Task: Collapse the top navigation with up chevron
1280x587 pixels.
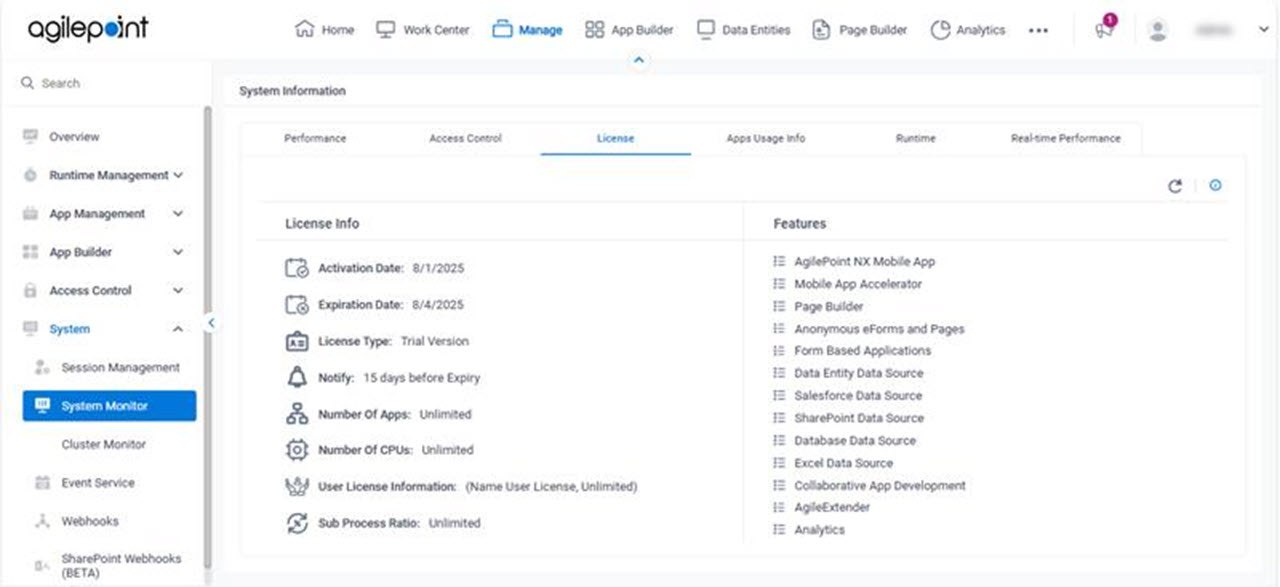Action: tap(640, 61)
